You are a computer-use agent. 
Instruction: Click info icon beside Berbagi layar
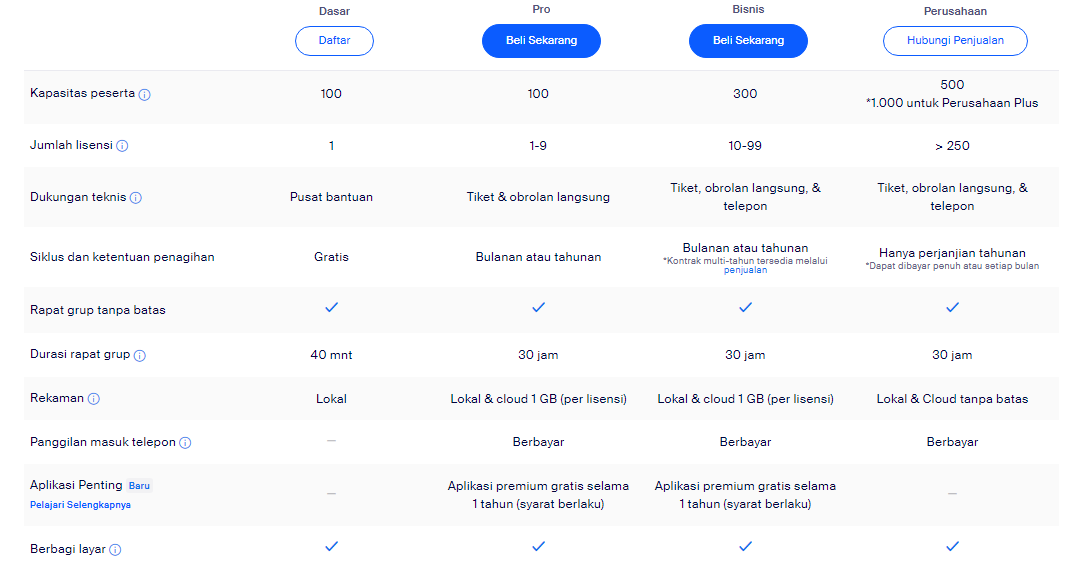click(x=115, y=550)
